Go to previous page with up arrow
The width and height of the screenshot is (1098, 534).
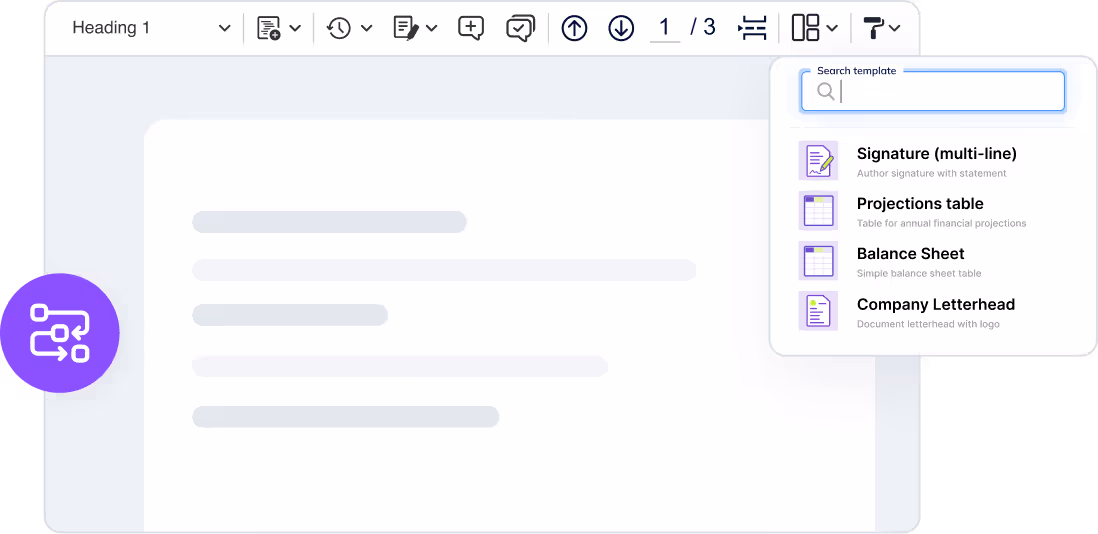[574, 28]
